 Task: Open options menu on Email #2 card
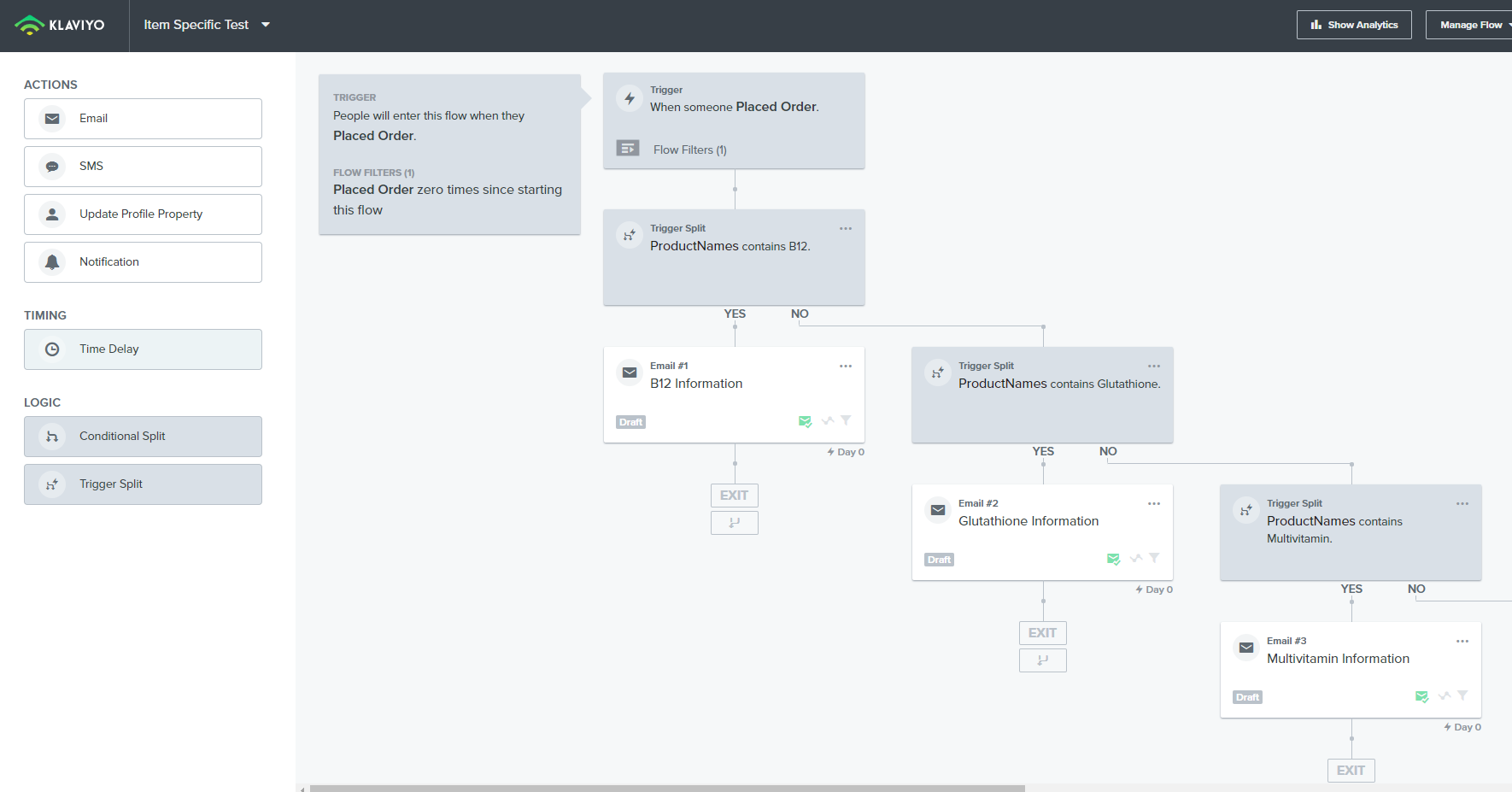click(1154, 503)
